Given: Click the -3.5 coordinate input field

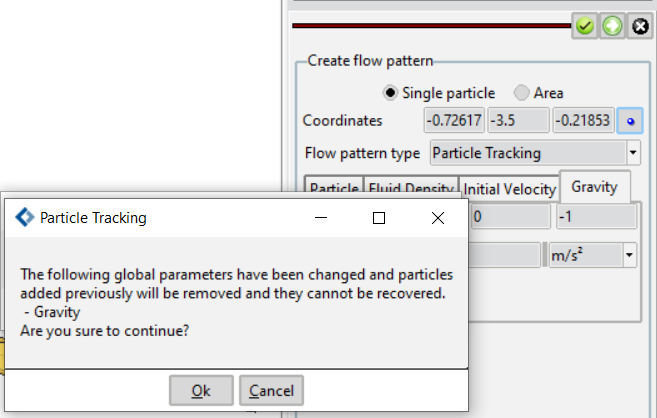Looking at the screenshot, I should [518, 121].
